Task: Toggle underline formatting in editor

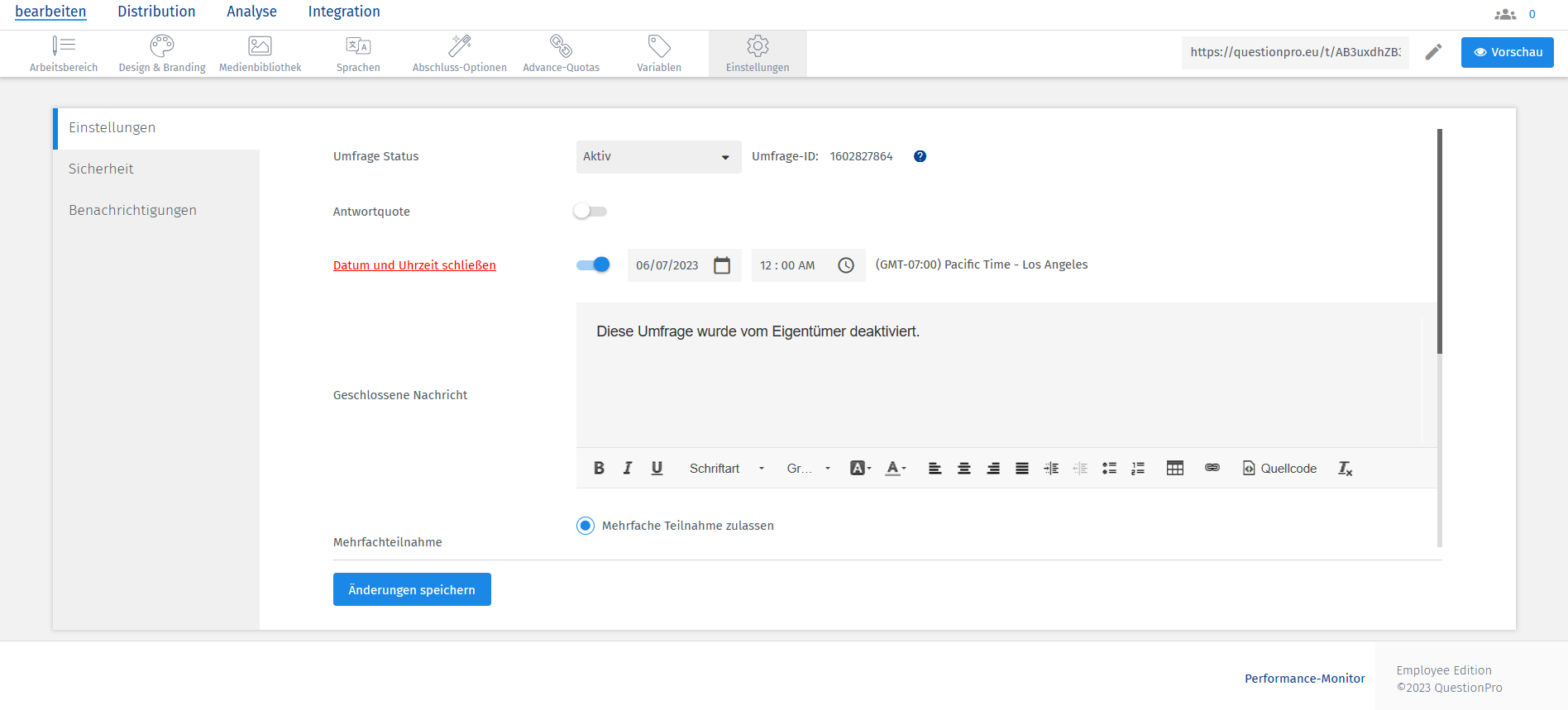Action: pyautogui.click(x=657, y=468)
